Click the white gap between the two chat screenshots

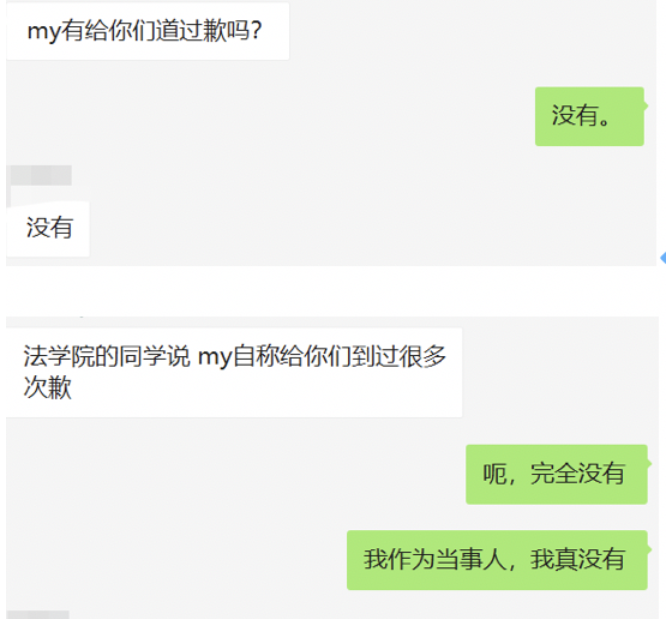pyautogui.click(x=331, y=291)
